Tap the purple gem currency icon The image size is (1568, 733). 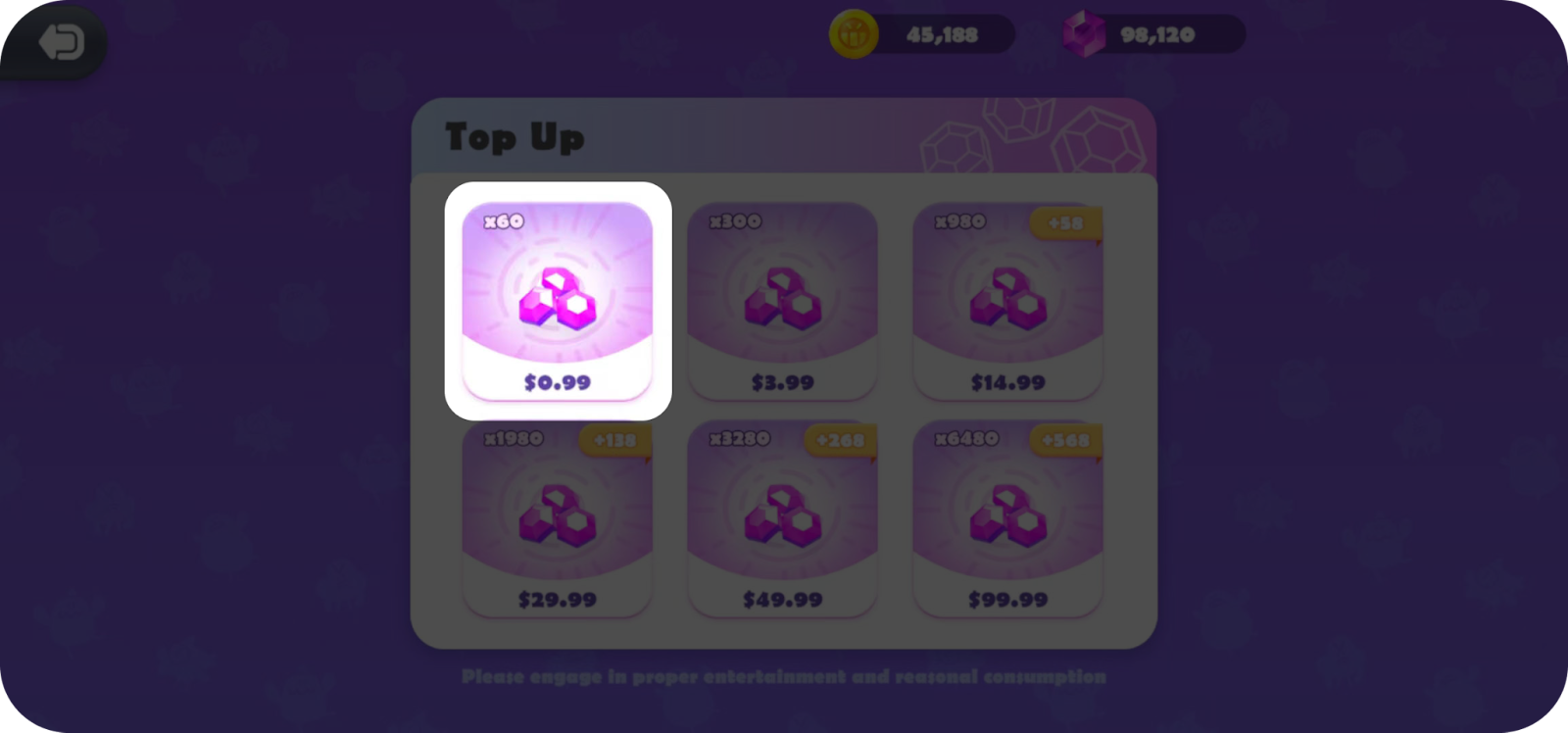1085,34
